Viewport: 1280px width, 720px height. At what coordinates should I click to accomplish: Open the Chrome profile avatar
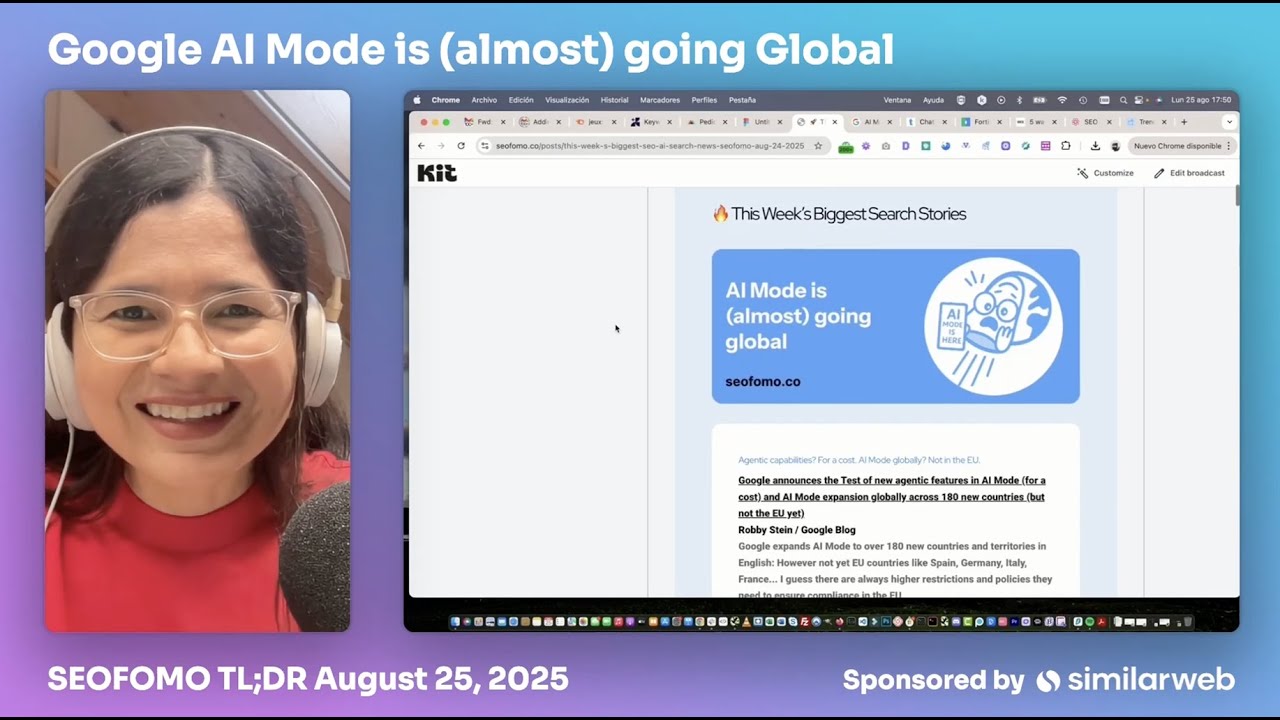pos(1116,146)
